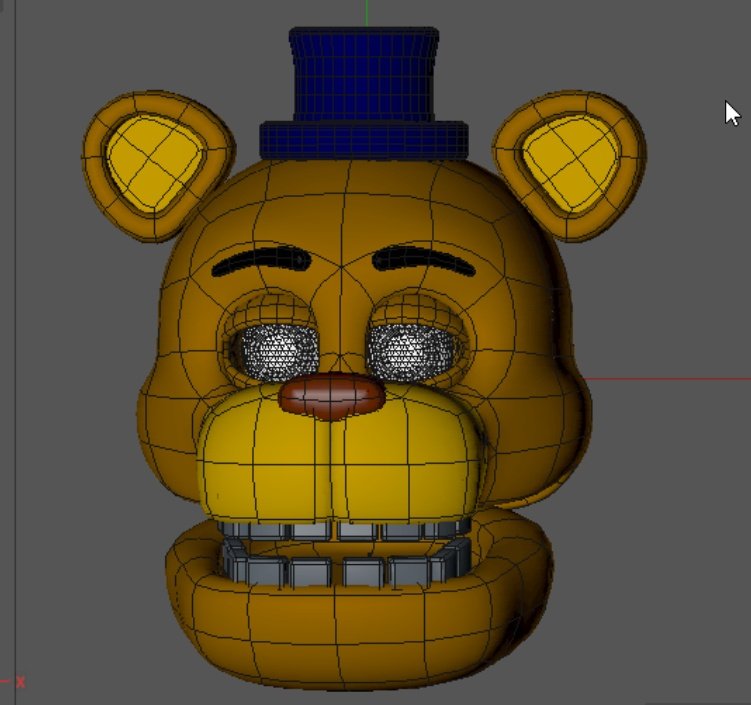Pick the ear on the screen's left side

158,164
